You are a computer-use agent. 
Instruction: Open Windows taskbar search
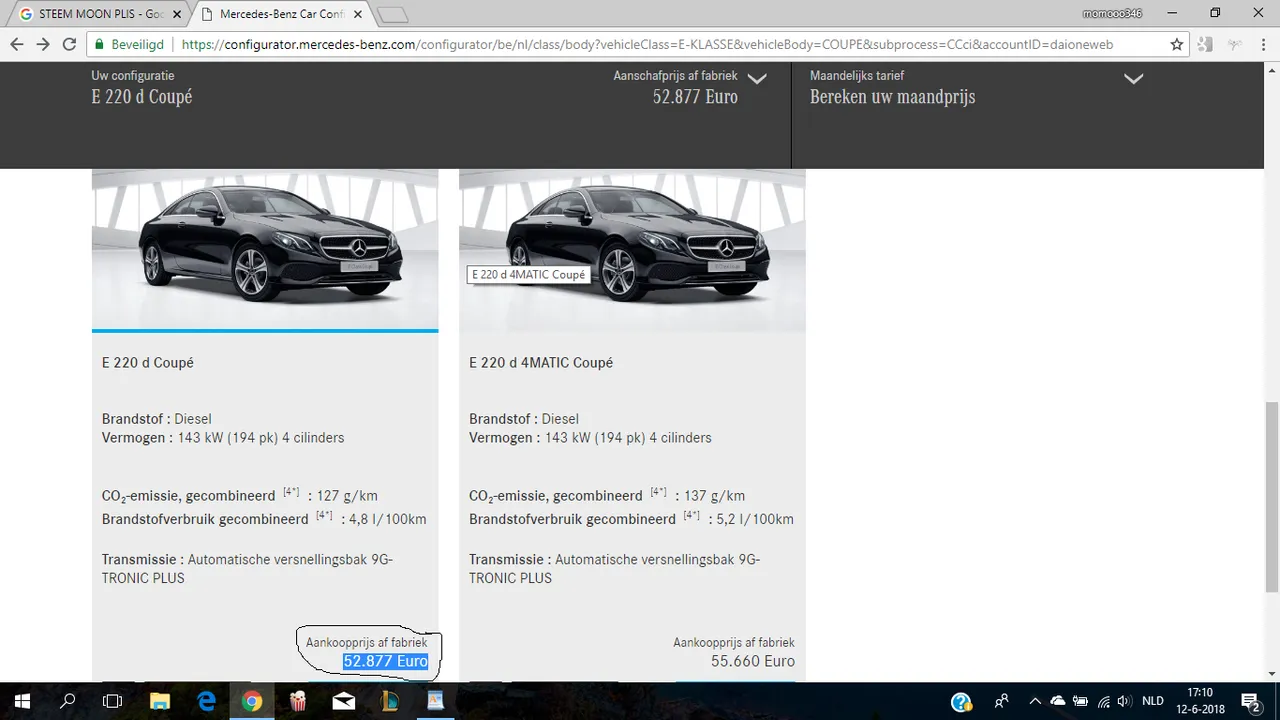tap(68, 701)
